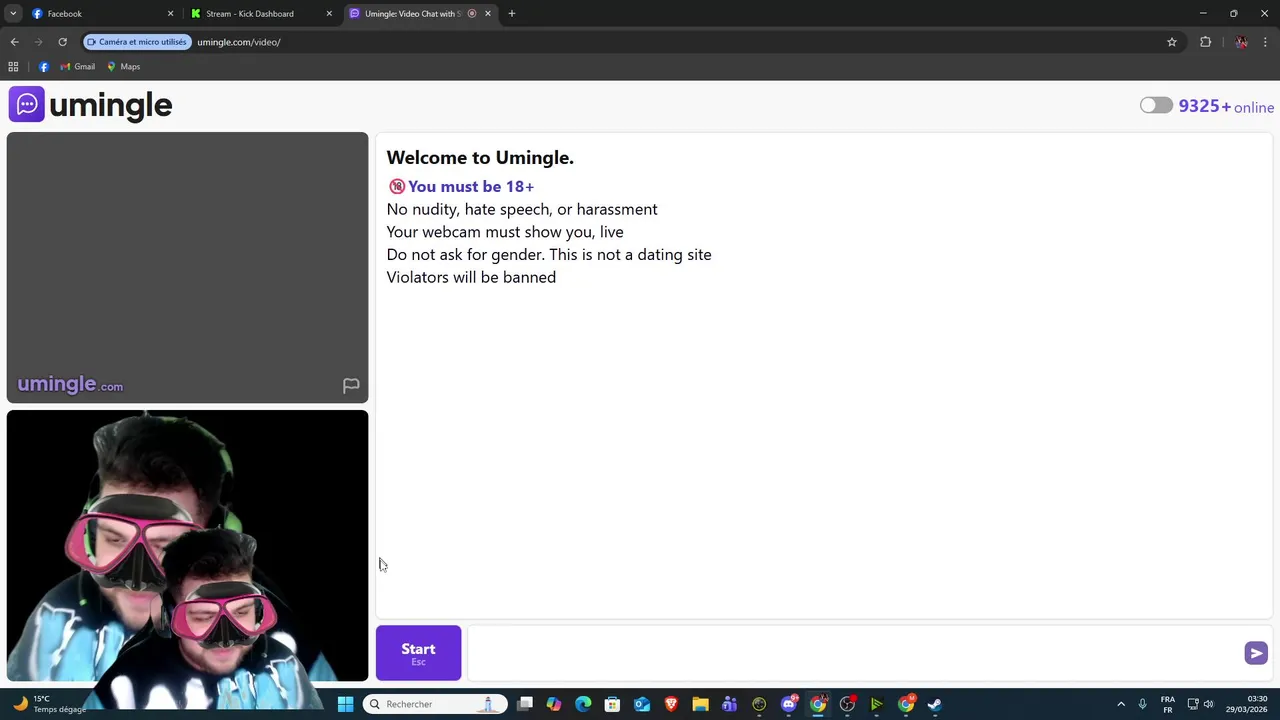This screenshot has height=720, width=1280.
Task: Reload the page
Action: point(62,42)
